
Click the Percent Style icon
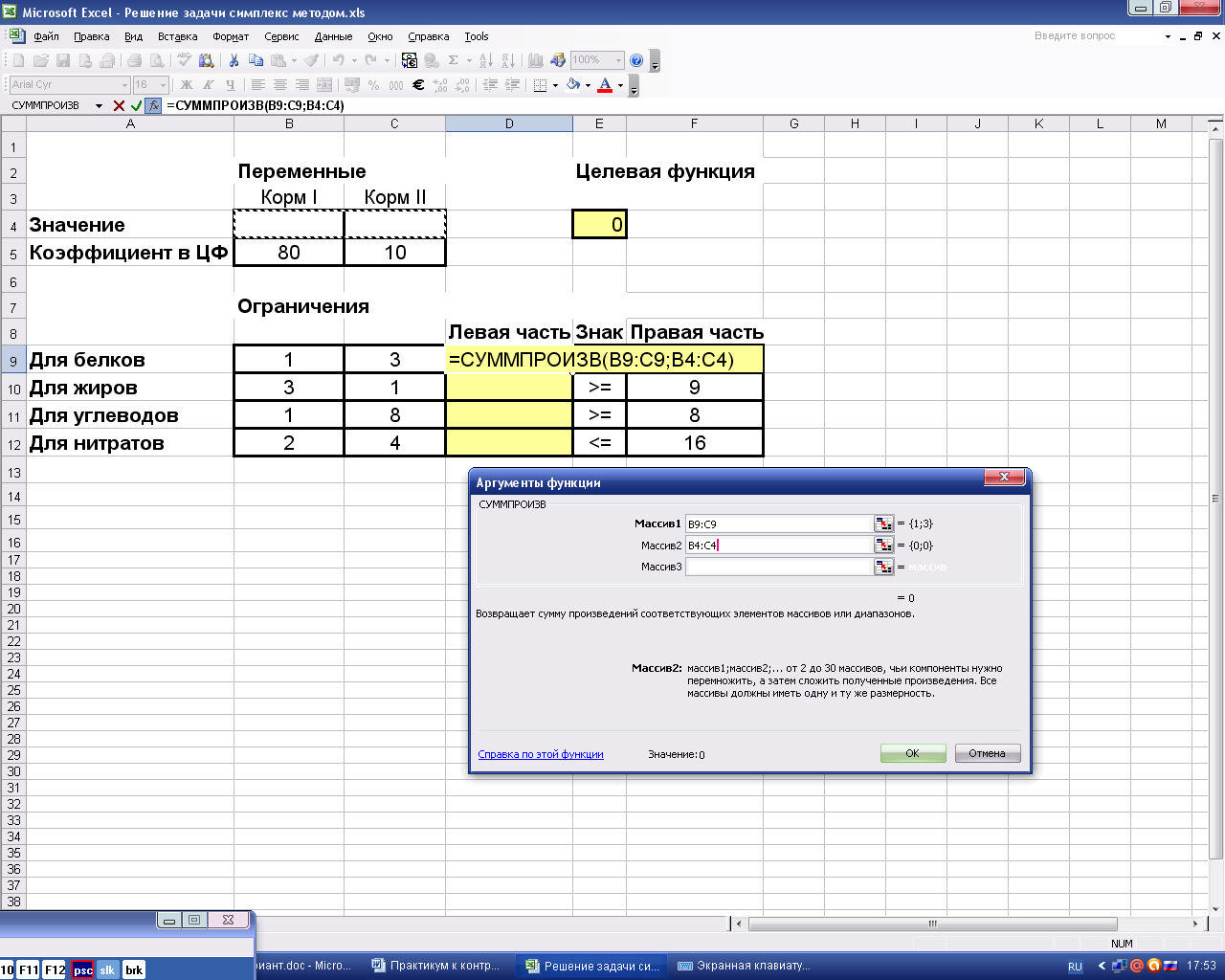374,85
